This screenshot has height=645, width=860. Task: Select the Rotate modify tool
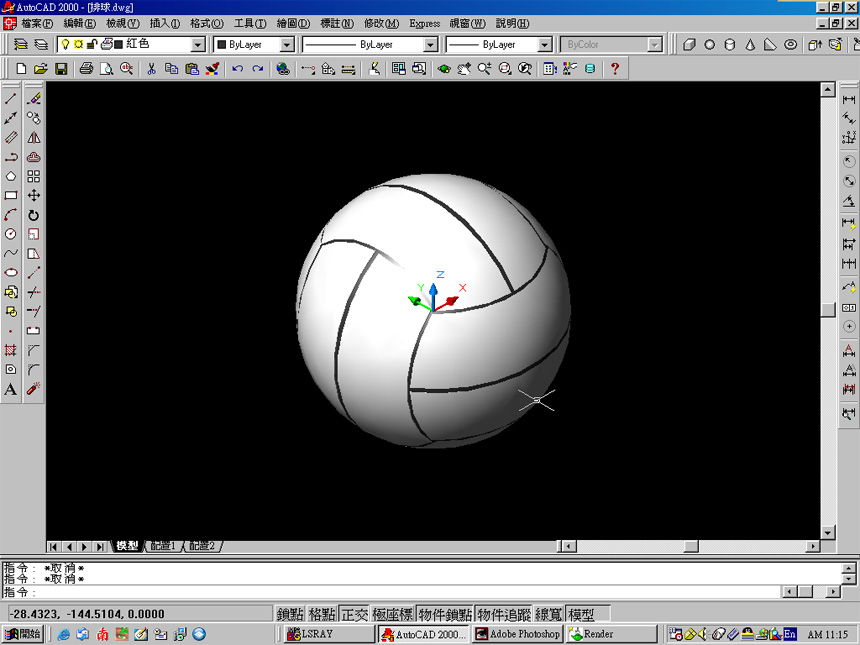[34, 215]
